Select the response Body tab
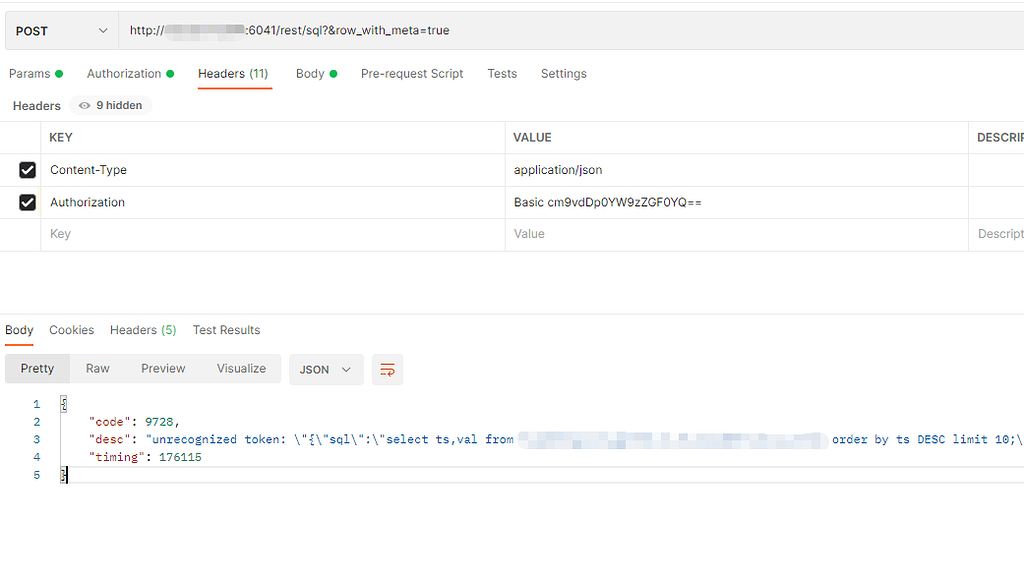Viewport: 1024px width, 576px height. [x=20, y=330]
